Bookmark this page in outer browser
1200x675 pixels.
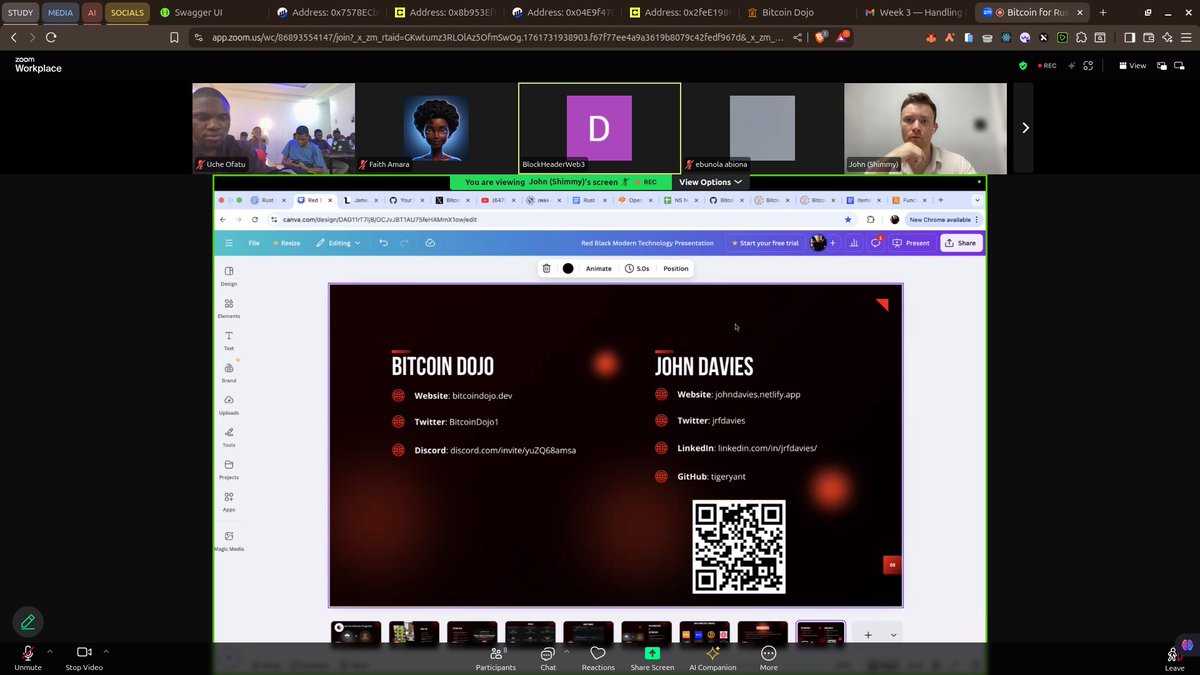tap(174, 37)
